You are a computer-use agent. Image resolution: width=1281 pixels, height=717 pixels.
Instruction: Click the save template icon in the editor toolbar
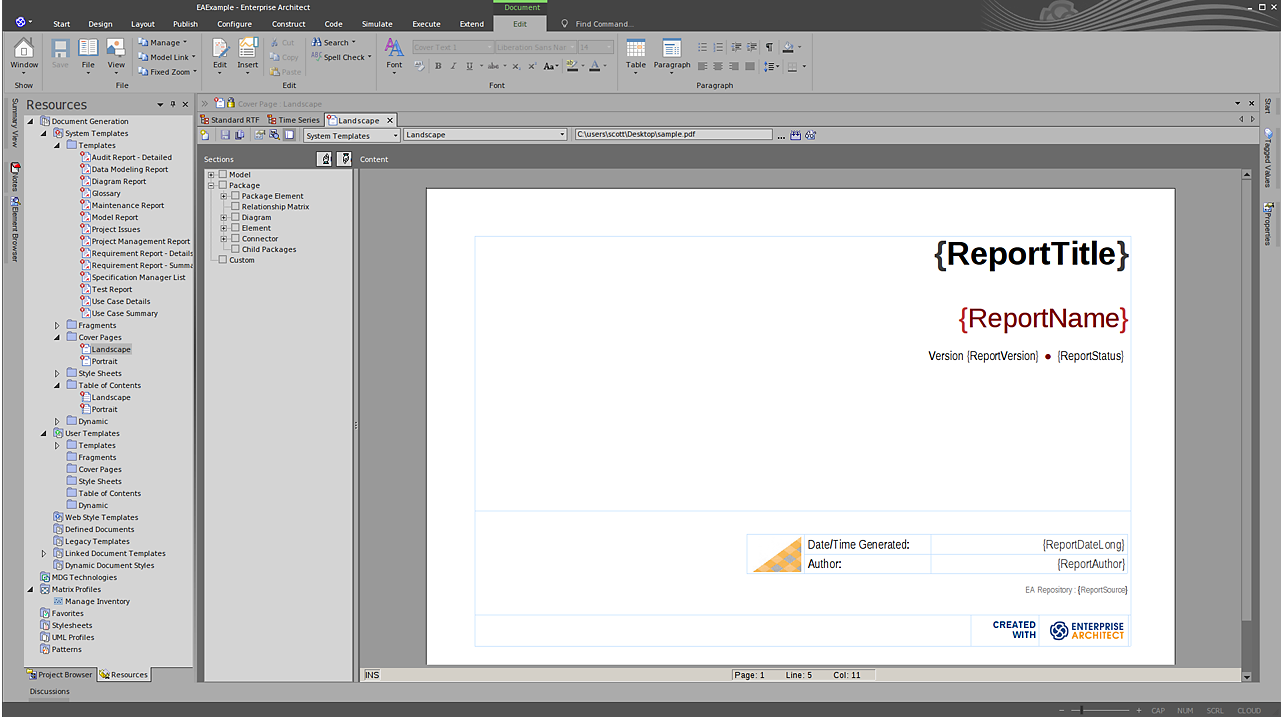pos(225,134)
